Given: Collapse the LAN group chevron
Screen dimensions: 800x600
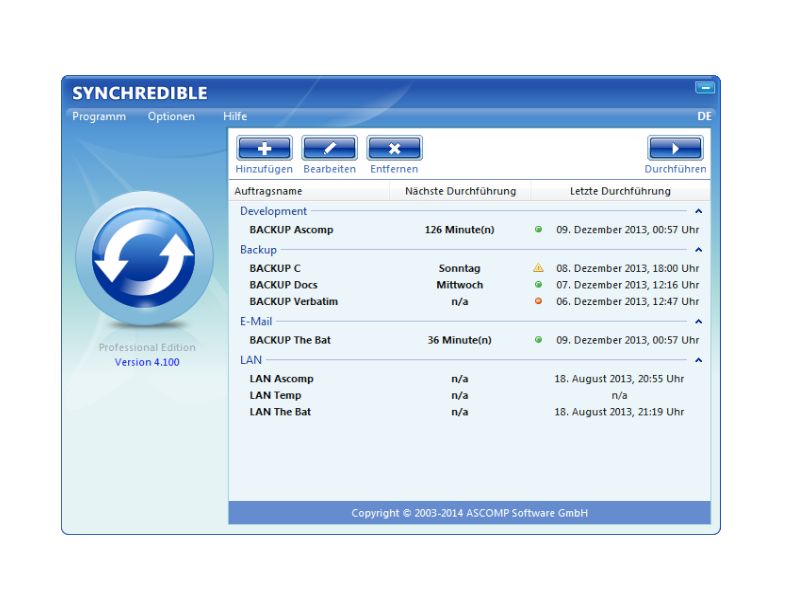Looking at the screenshot, I should [698, 360].
